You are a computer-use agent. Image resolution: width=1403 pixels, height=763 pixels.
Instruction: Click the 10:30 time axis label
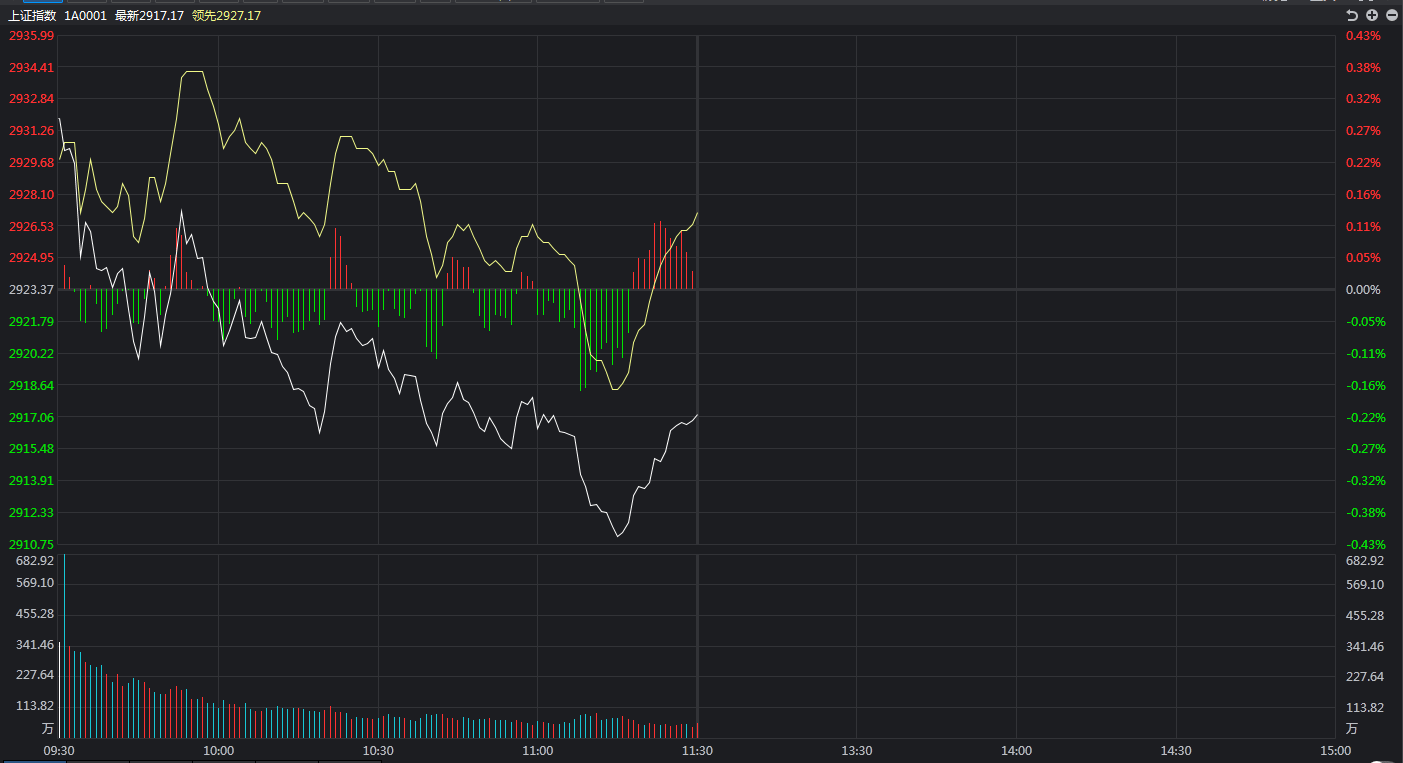(378, 750)
